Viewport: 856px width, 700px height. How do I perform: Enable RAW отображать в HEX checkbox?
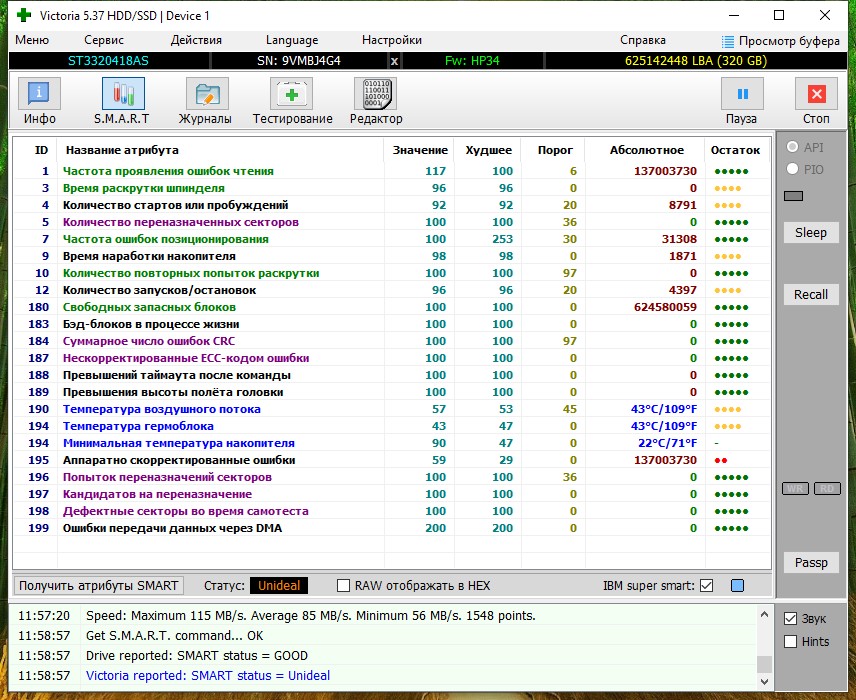pos(343,585)
